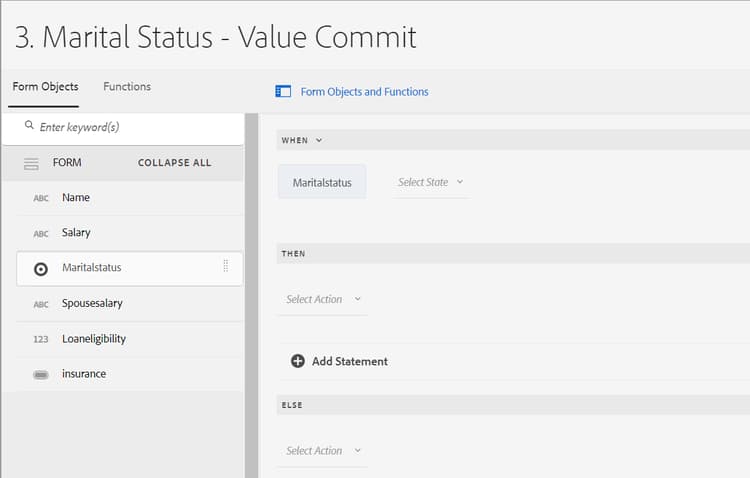Open Select Action dropdown under ELSE
Screen dimensions: 750x478
pos(323,451)
